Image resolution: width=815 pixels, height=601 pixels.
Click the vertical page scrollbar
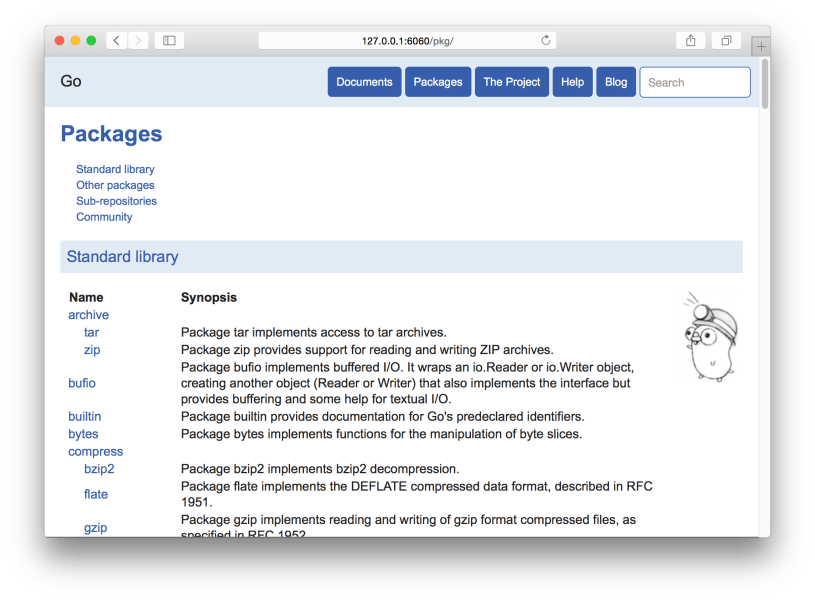pyautogui.click(x=765, y=85)
